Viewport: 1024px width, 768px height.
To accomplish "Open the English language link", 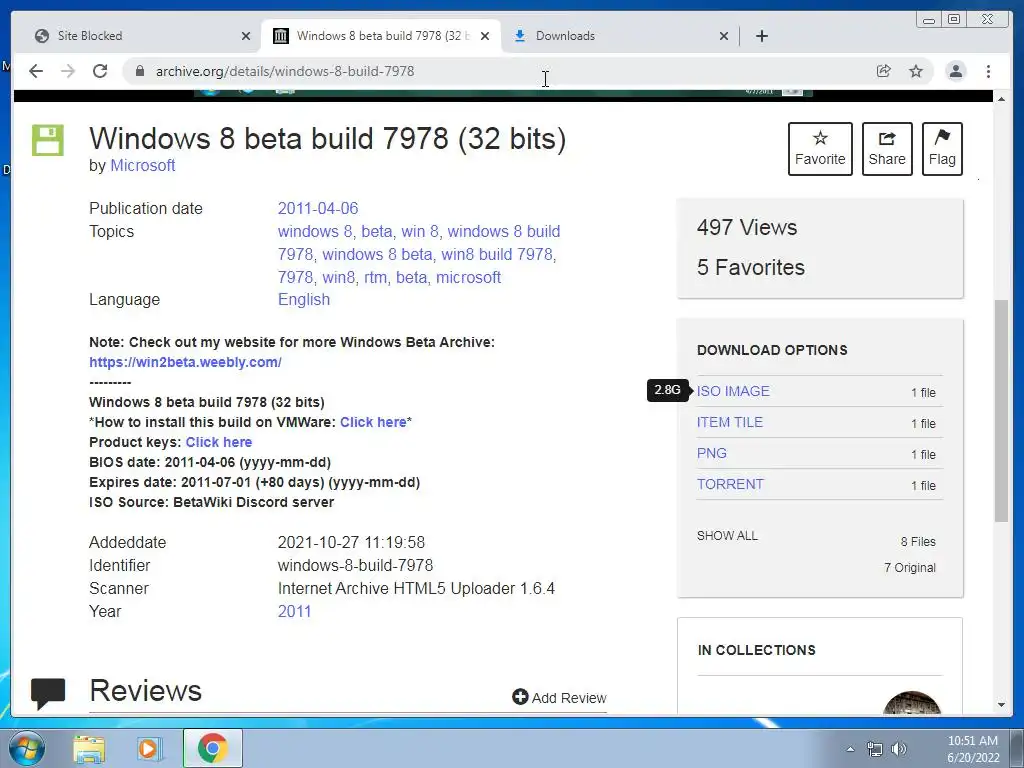I will pos(304,299).
